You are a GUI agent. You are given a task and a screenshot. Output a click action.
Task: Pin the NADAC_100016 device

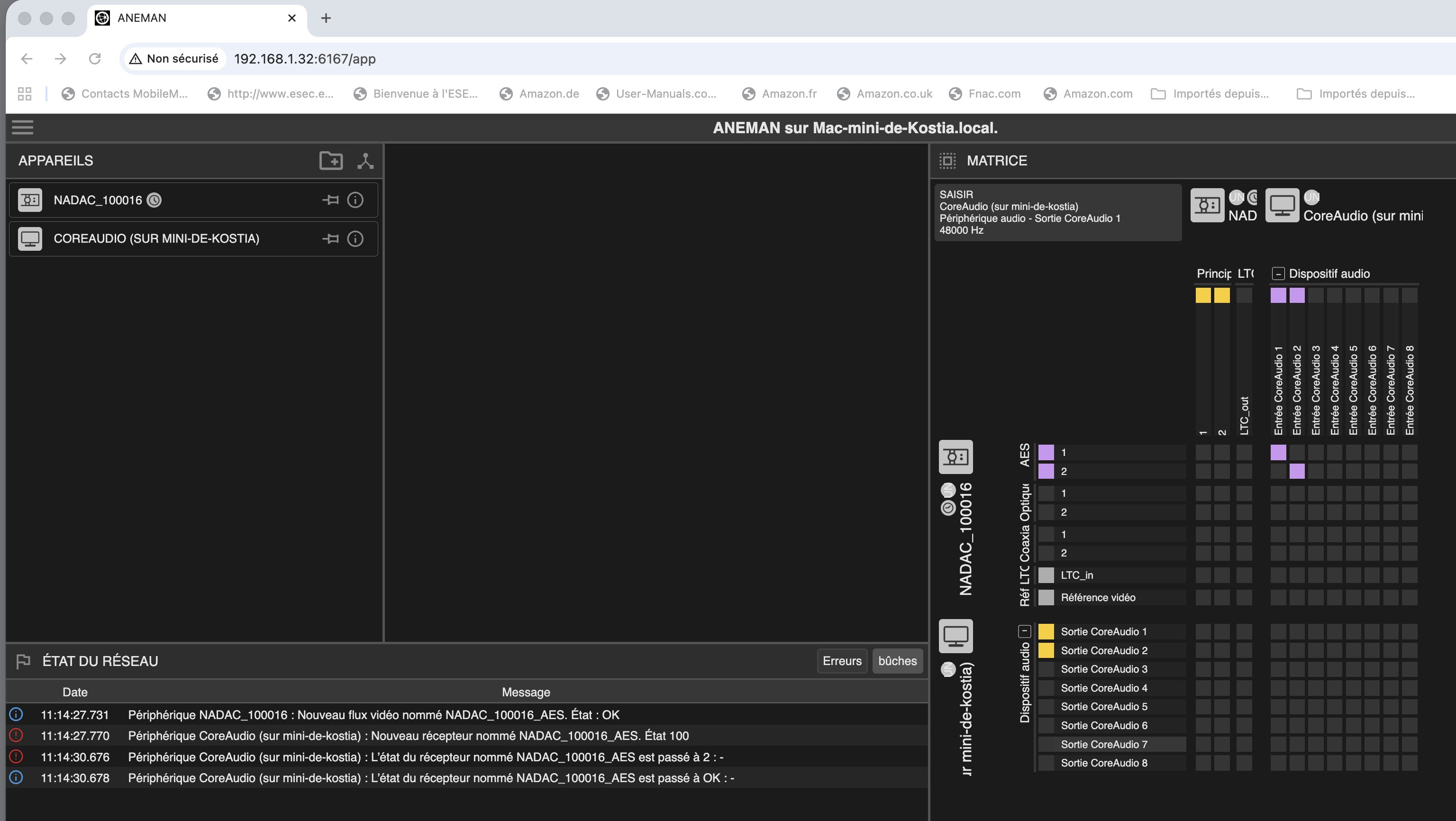(x=331, y=200)
